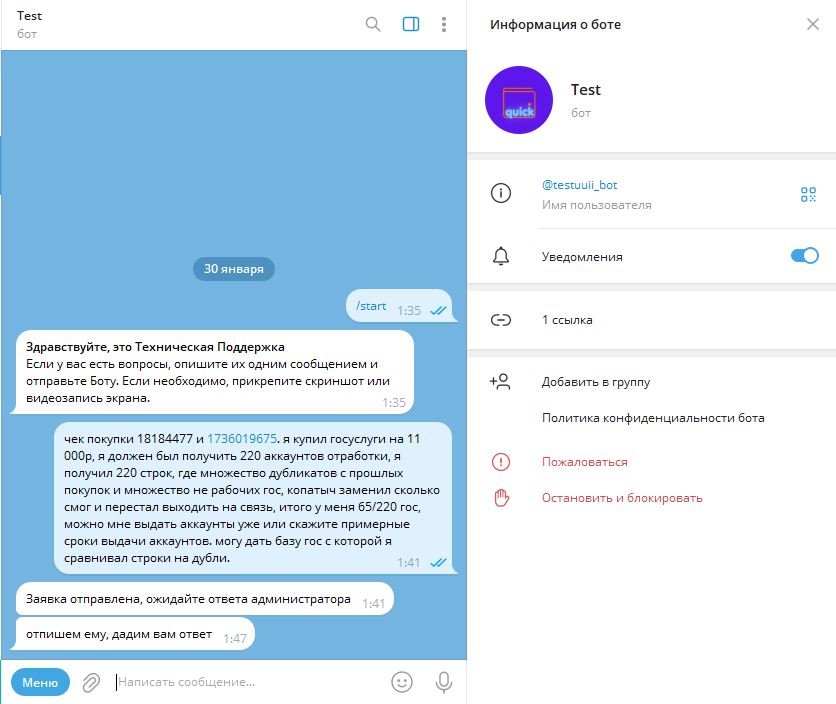Click the link chain icon
The height and width of the screenshot is (704, 836).
(x=501, y=320)
